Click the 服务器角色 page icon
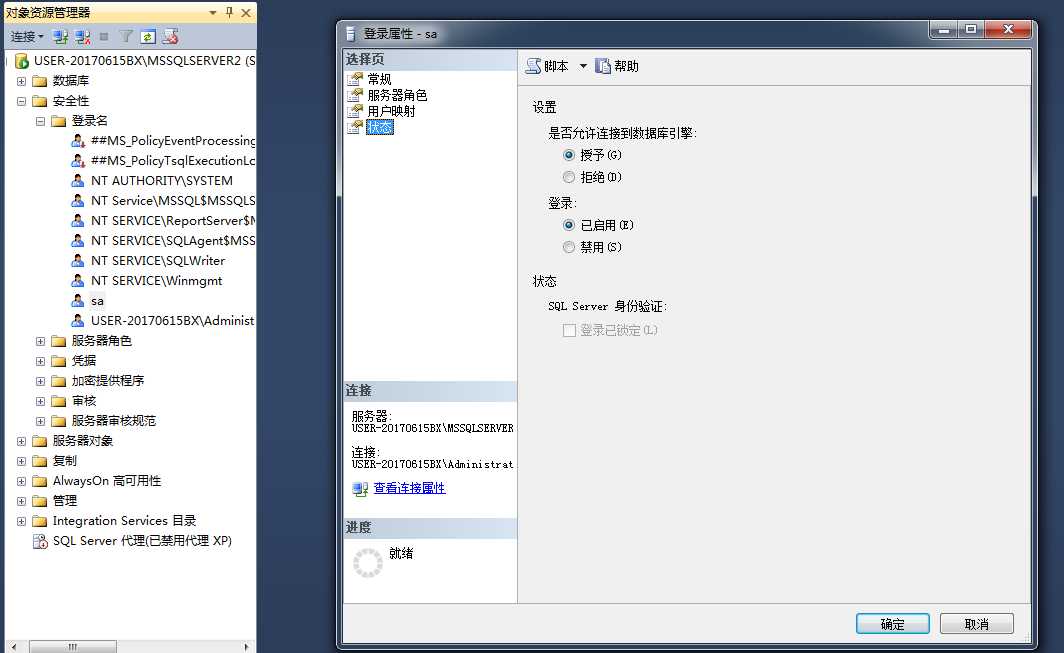1064x653 pixels. (x=355, y=95)
